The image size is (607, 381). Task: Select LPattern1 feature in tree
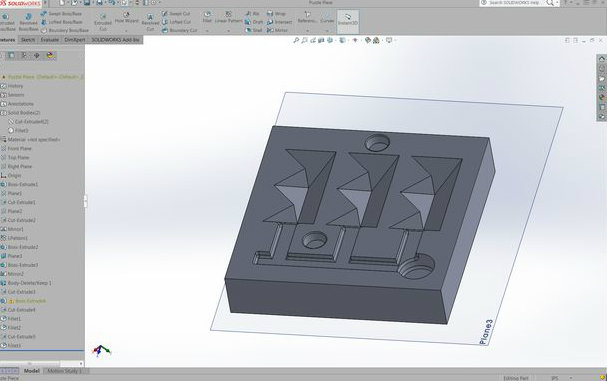pyautogui.click(x=14, y=238)
